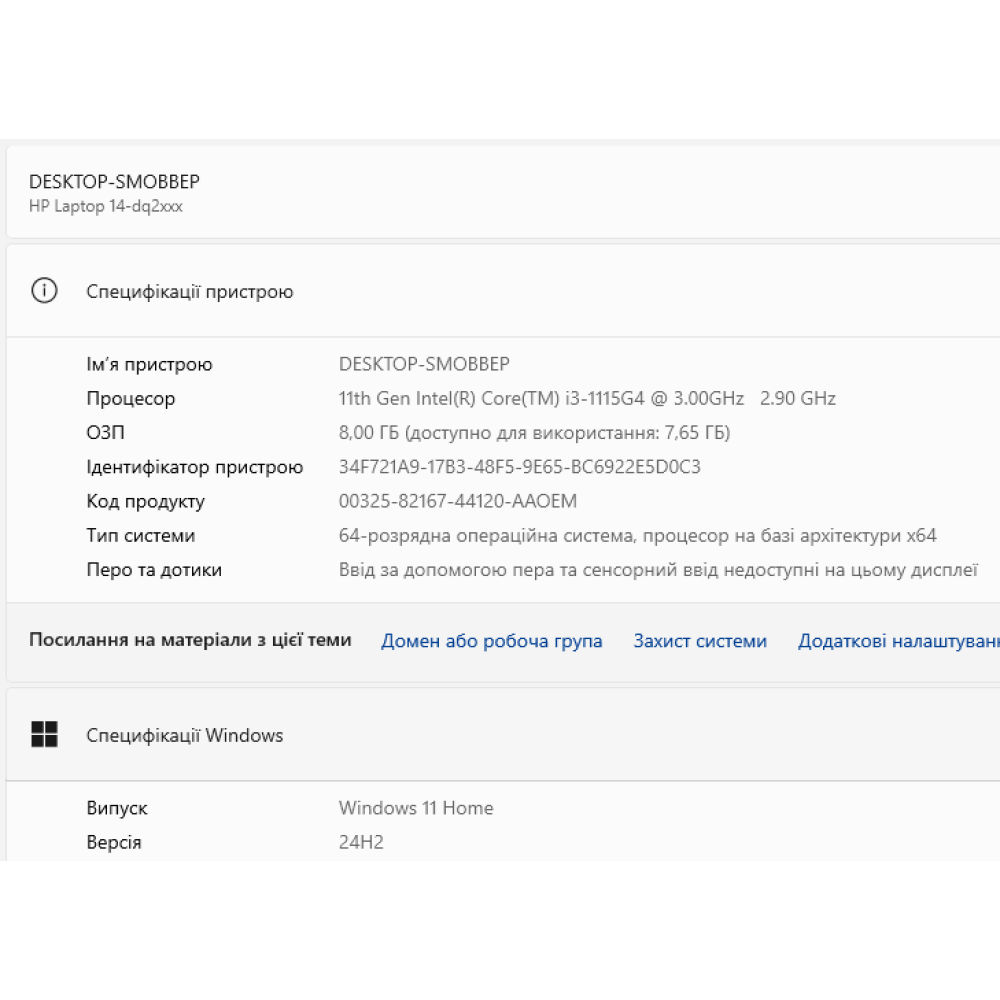Open the Домен або робоча група link
Viewport: 1000px width, 1000px height.
tap(491, 641)
